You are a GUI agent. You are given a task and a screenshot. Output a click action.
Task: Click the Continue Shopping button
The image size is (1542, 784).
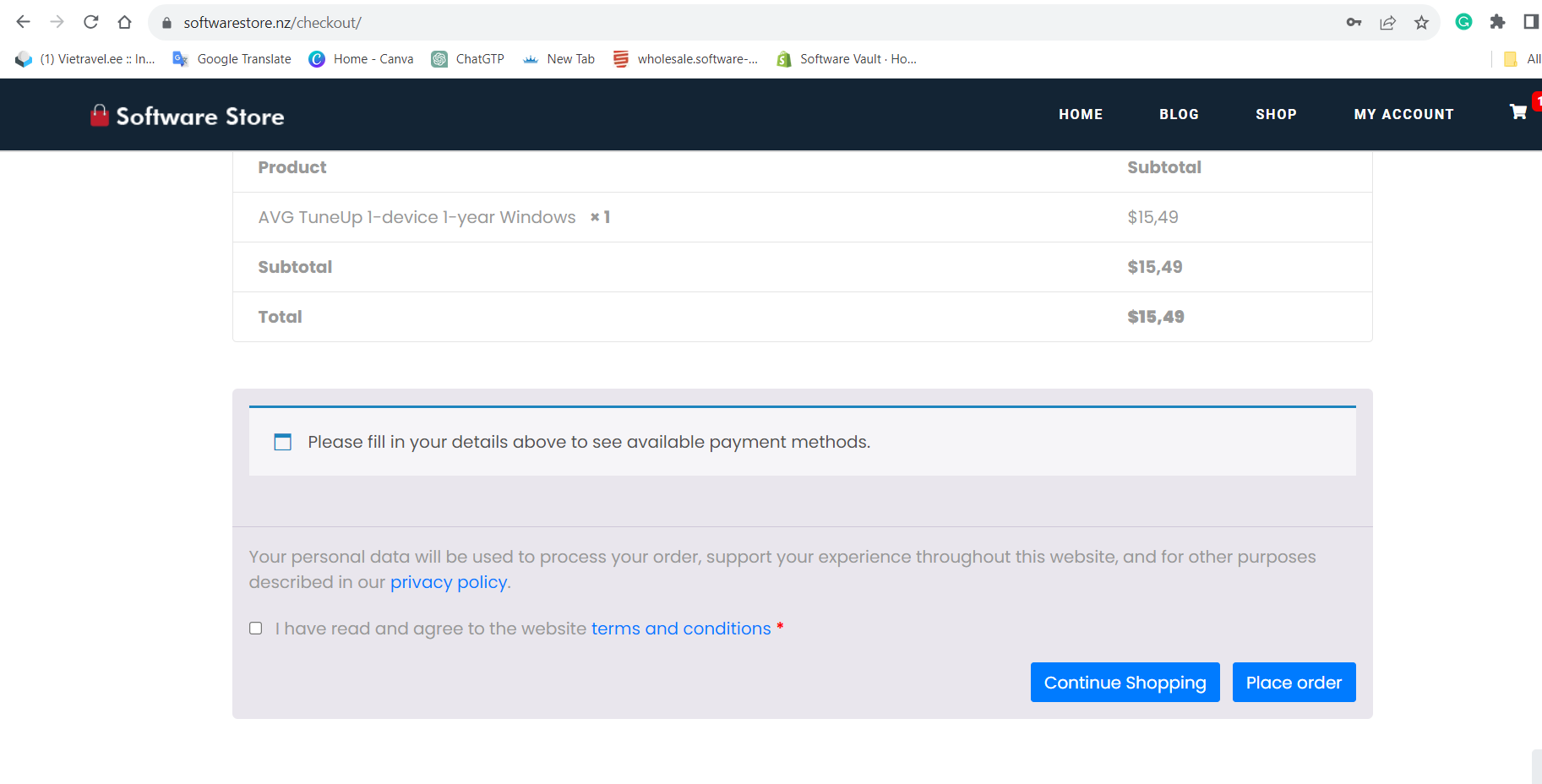(x=1125, y=682)
